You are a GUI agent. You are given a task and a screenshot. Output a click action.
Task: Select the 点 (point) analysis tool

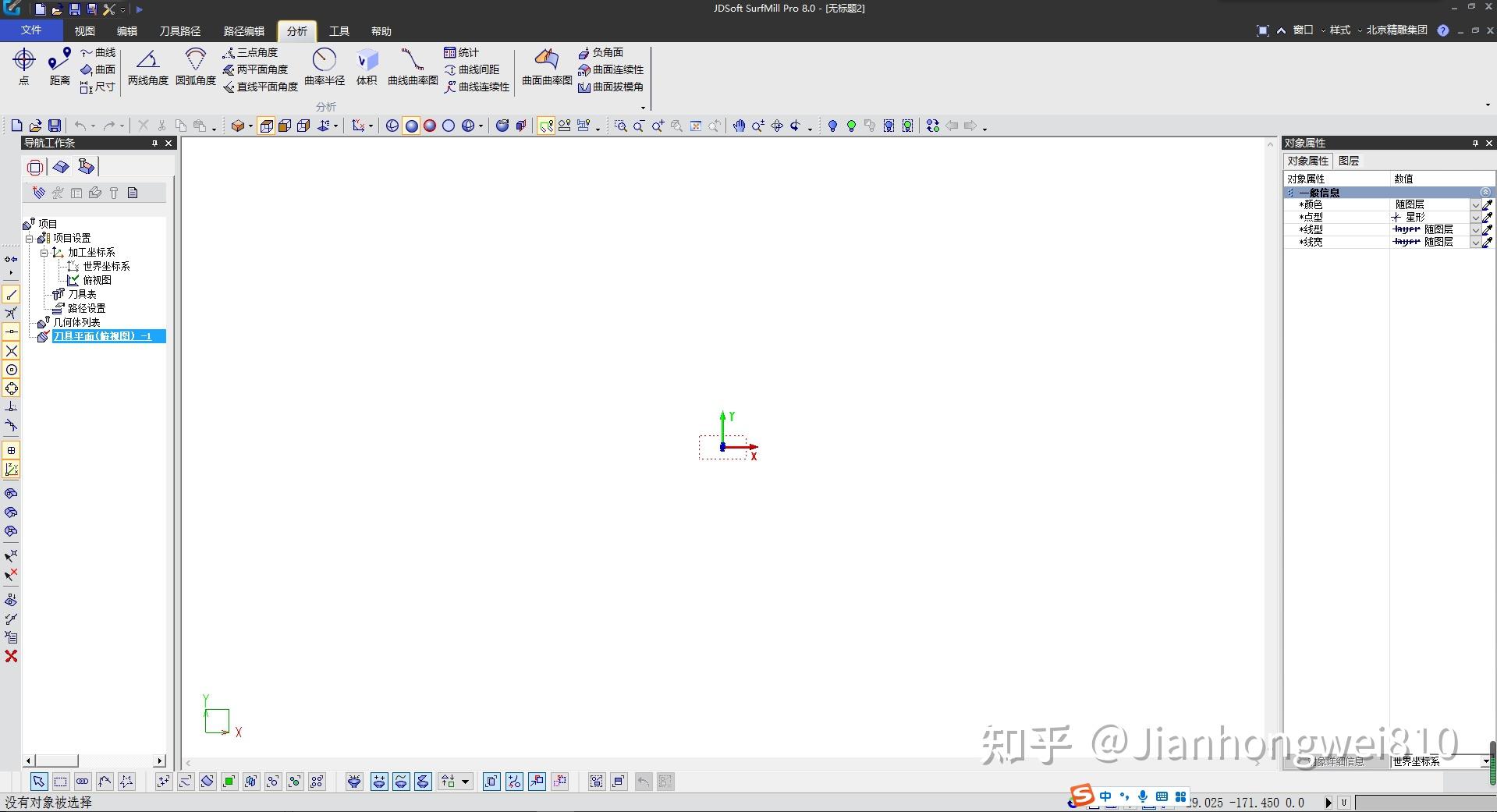click(x=24, y=67)
